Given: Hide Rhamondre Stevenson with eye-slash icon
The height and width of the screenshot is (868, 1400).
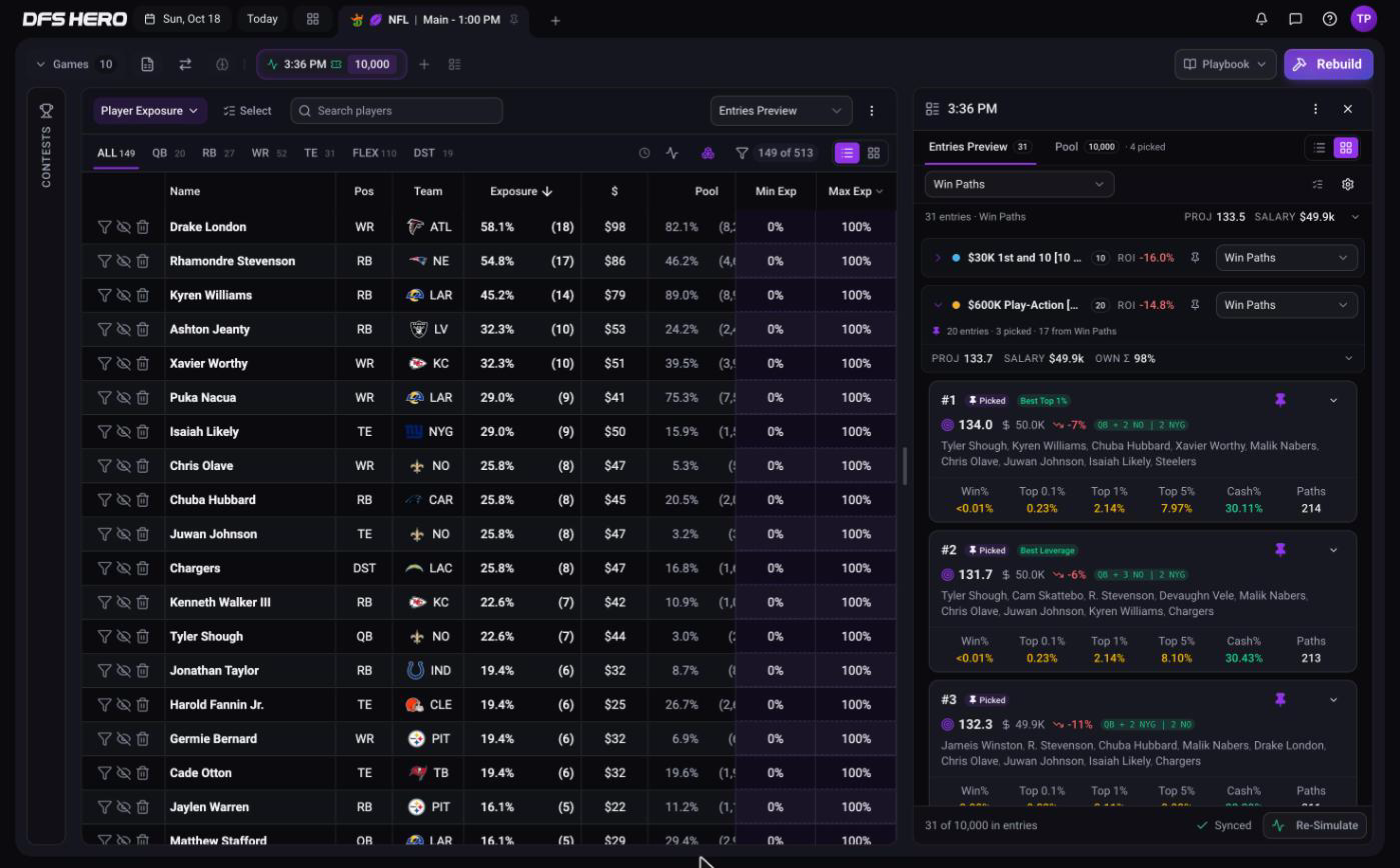Looking at the screenshot, I should [x=123, y=261].
